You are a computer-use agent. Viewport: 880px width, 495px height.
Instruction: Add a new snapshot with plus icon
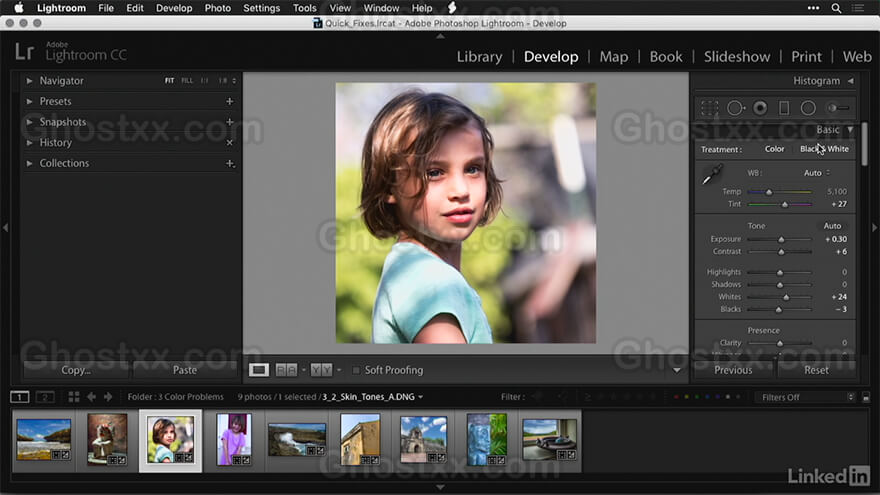click(x=230, y=122)
